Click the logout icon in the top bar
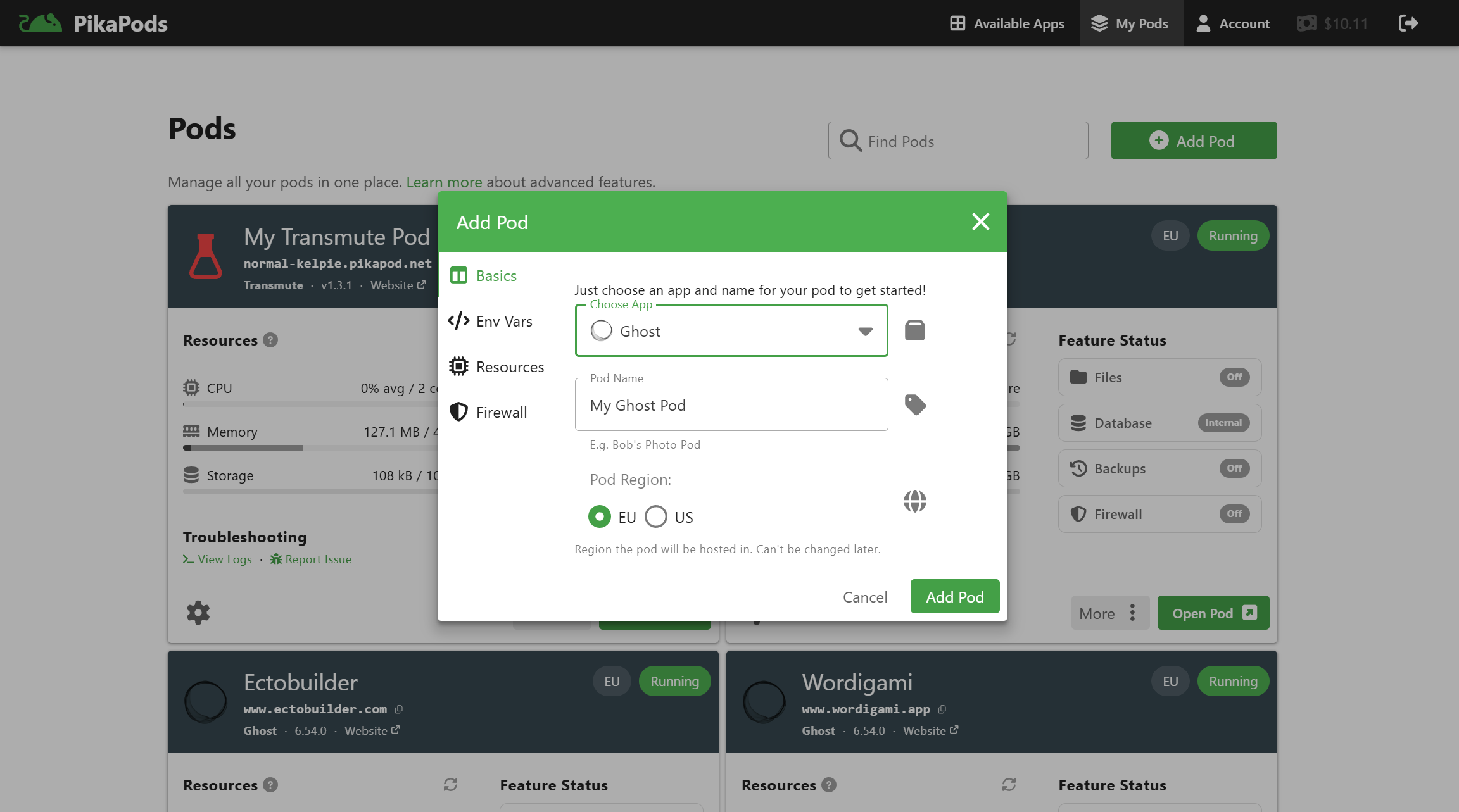The width and height of the screenshot is (1459, 812). click(x=1408, y=23)
